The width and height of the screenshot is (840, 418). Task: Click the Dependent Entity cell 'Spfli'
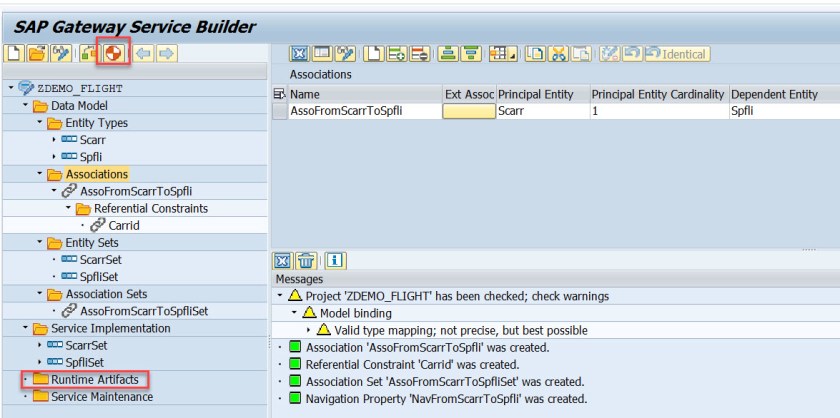tap(784, 111)
